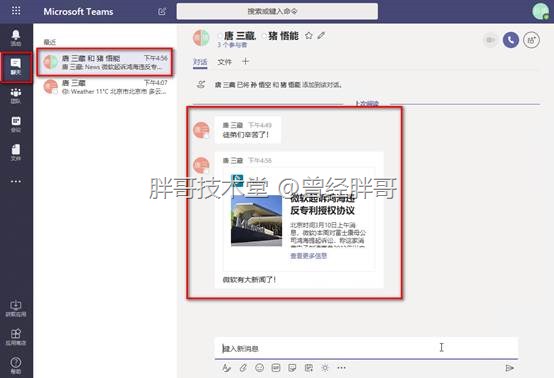
Task: Open the profile avatar at top right
Action: (541, 12)
